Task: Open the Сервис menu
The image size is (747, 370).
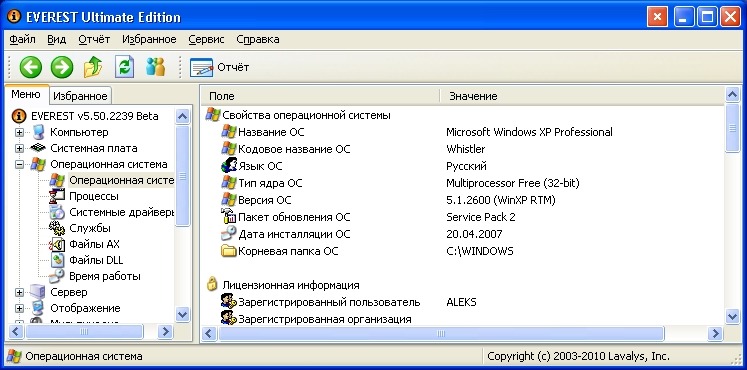Action: [206, 40]
